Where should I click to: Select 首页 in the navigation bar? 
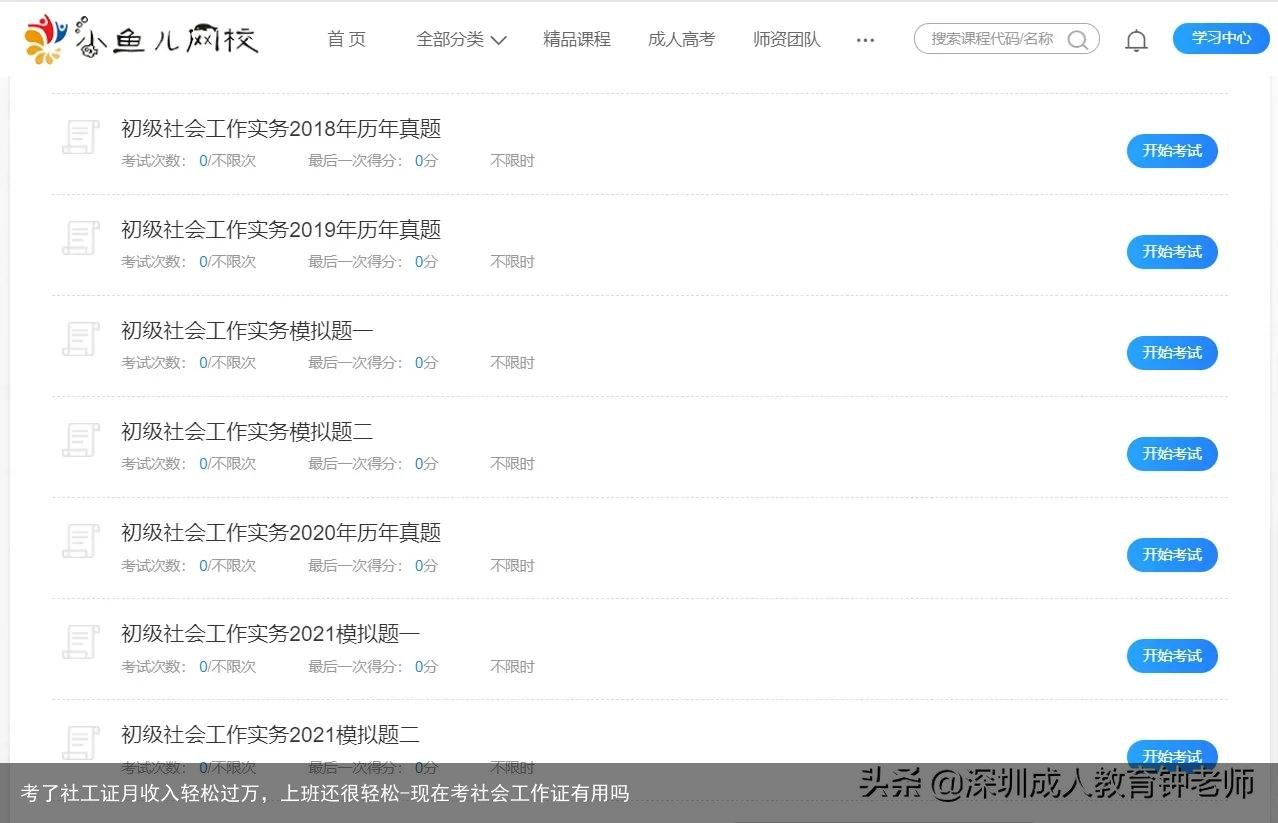click(345, 39)
